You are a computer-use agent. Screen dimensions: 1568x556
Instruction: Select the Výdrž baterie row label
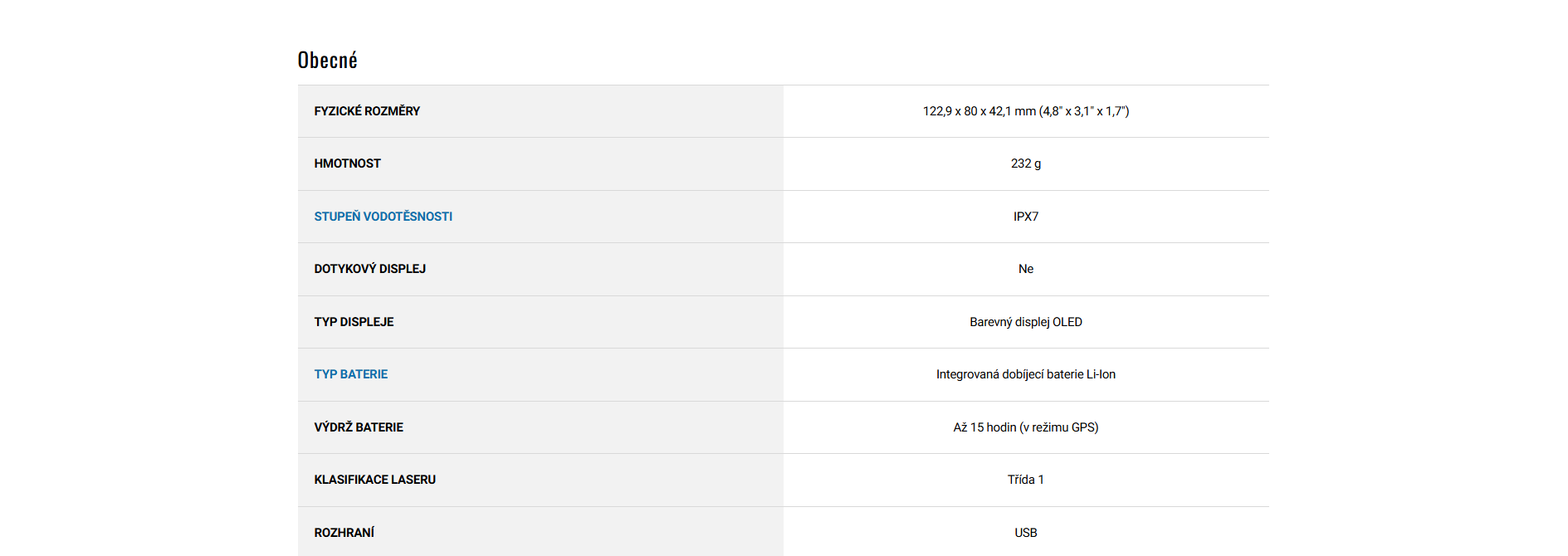point(359,427)
